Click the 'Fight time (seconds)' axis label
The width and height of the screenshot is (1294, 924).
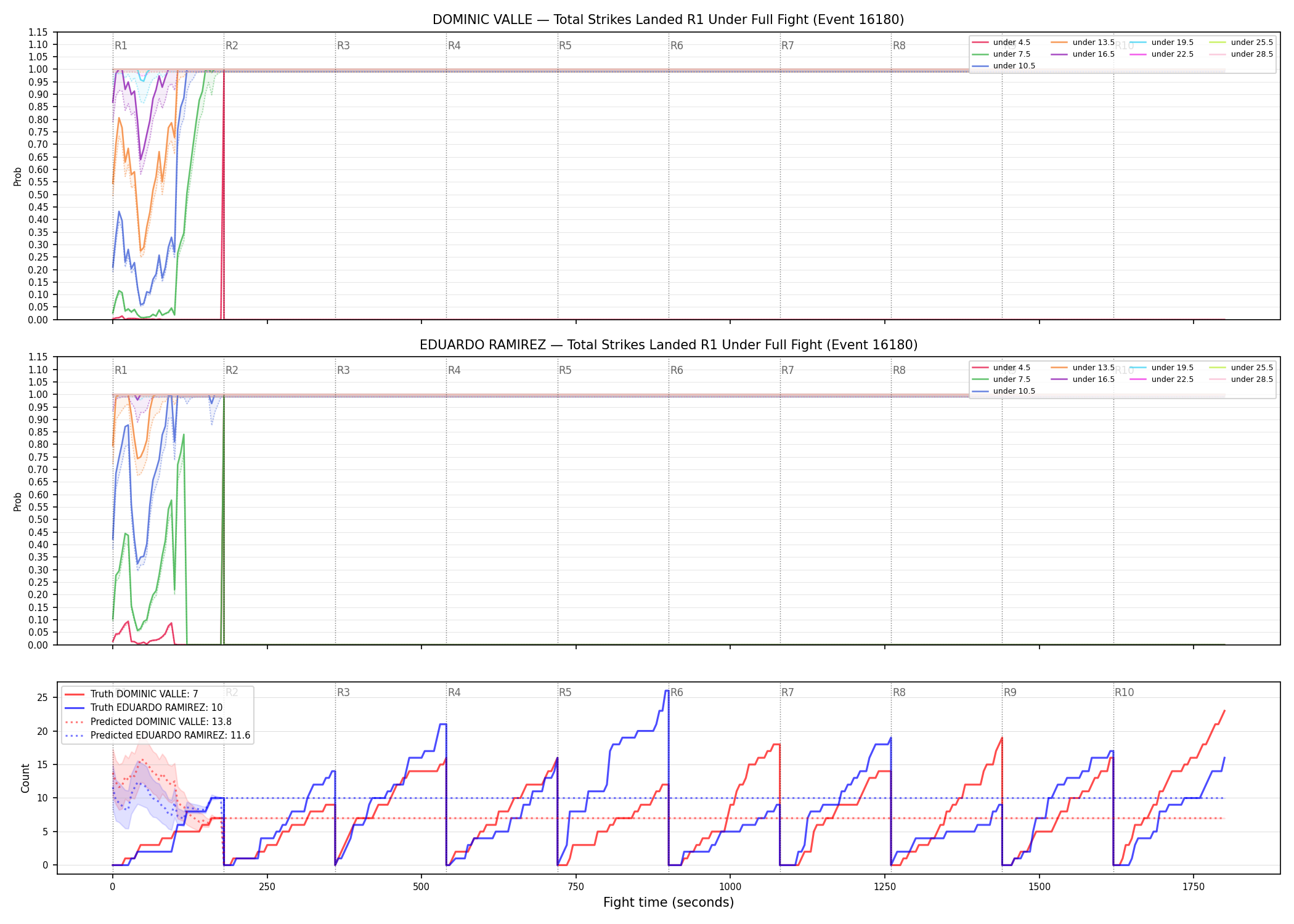(x=669, y=902)
